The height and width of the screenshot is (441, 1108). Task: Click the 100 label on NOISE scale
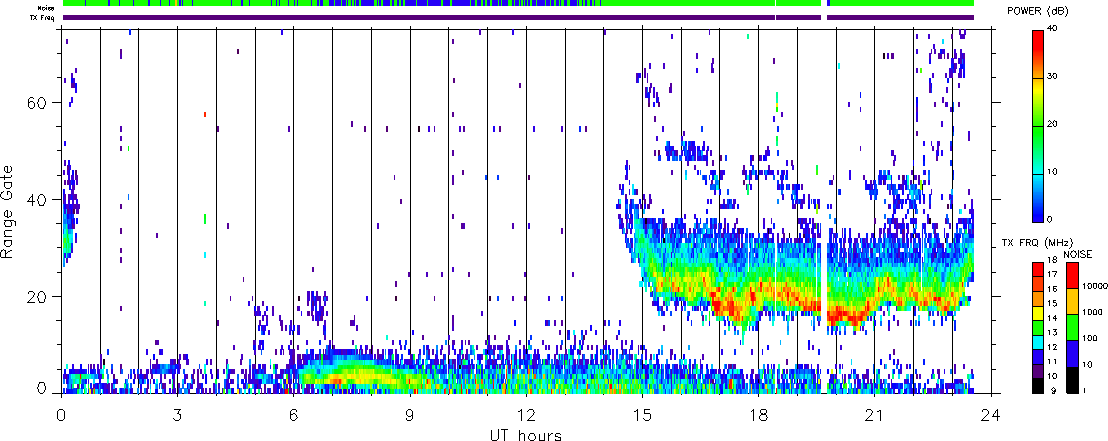point(1089,339)
